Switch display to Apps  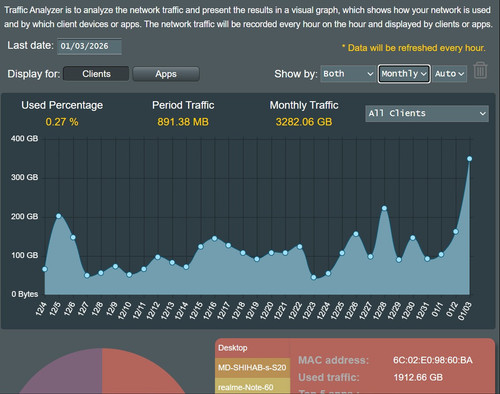pos(166,74)
